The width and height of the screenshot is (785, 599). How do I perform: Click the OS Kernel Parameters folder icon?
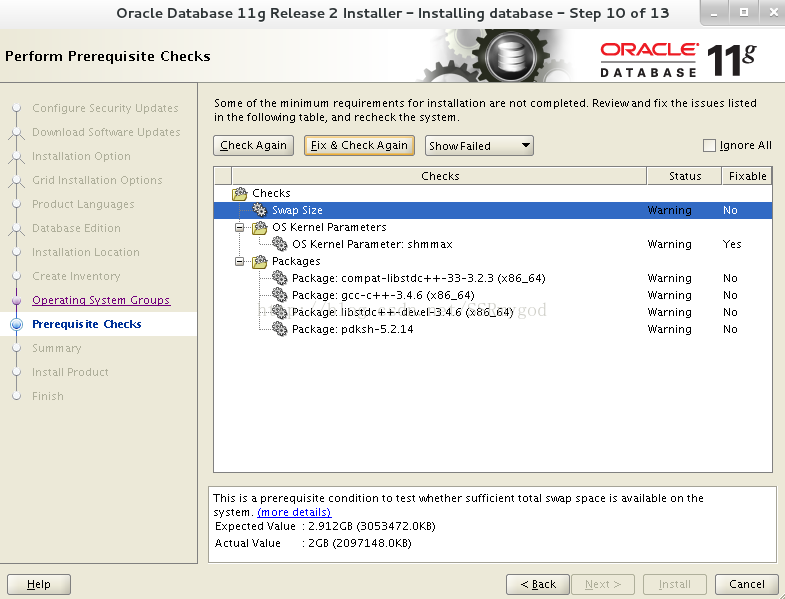pyautogui.click(x=259, y=227)
